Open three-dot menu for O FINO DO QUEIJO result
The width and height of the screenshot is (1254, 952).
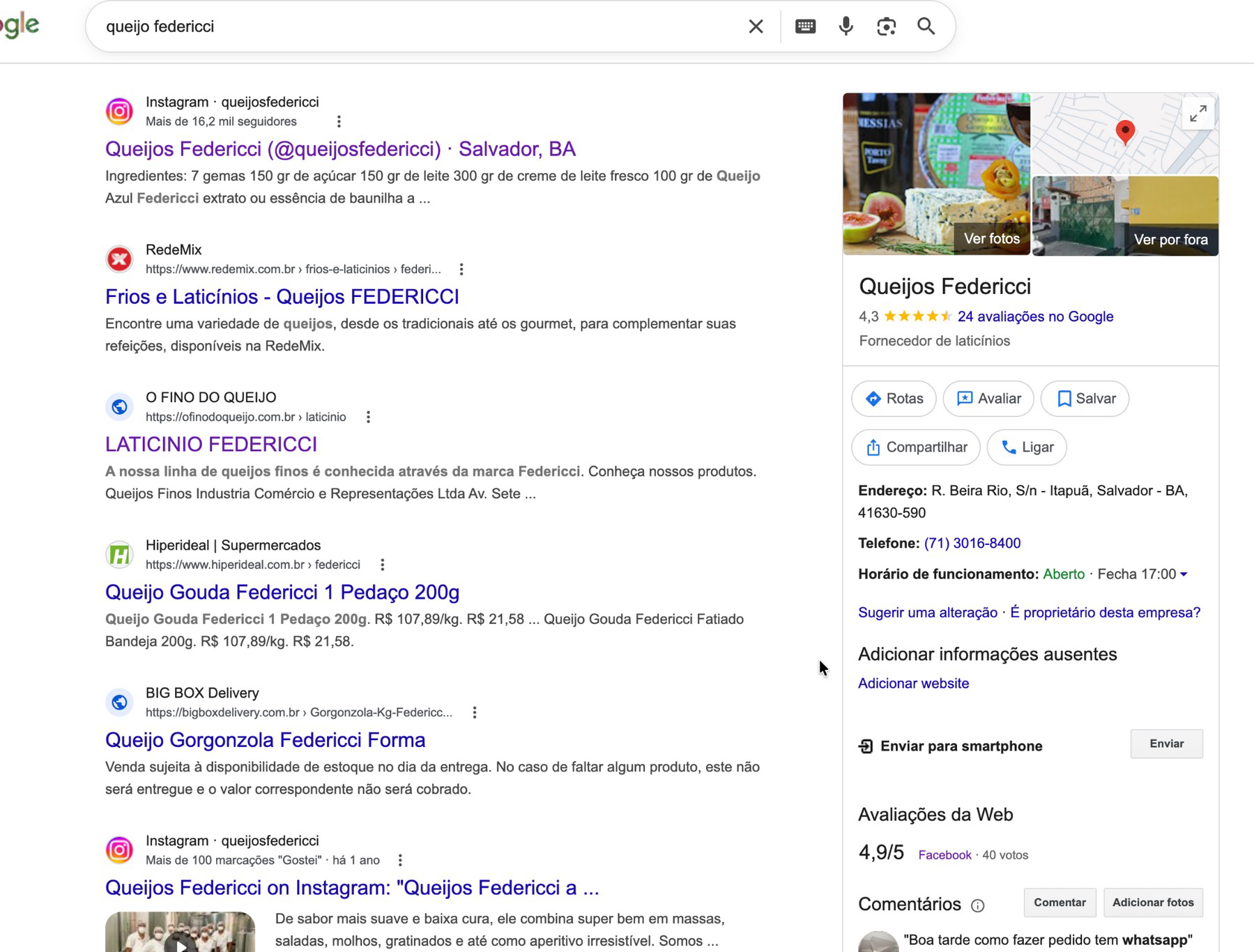368,417
